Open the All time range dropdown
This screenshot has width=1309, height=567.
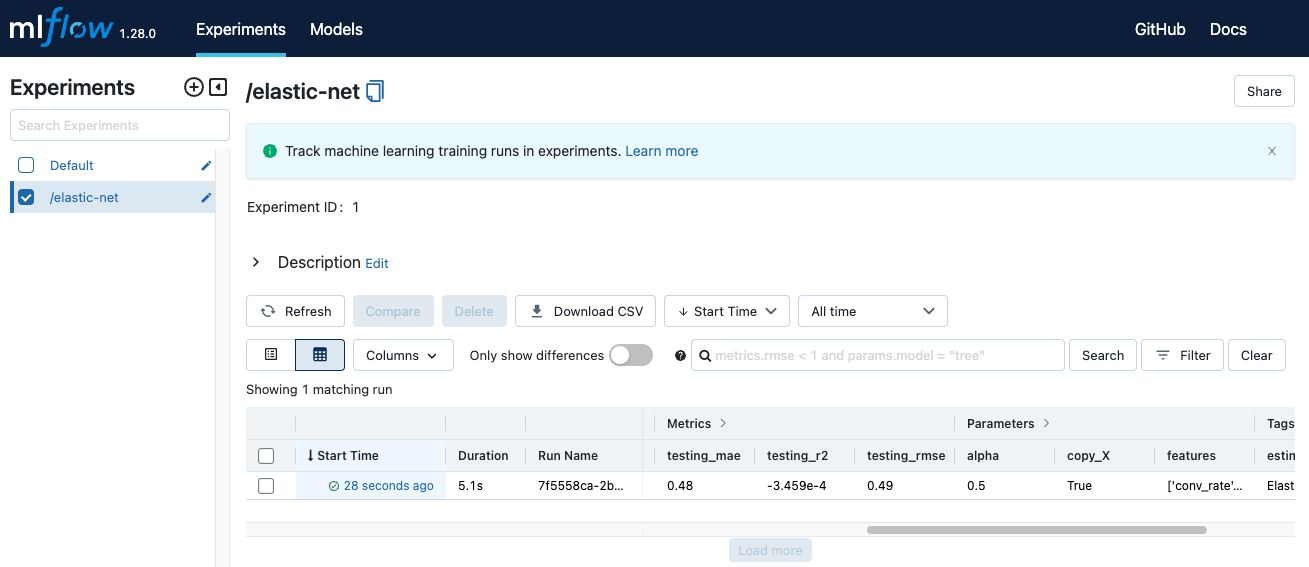pos(873,311)
